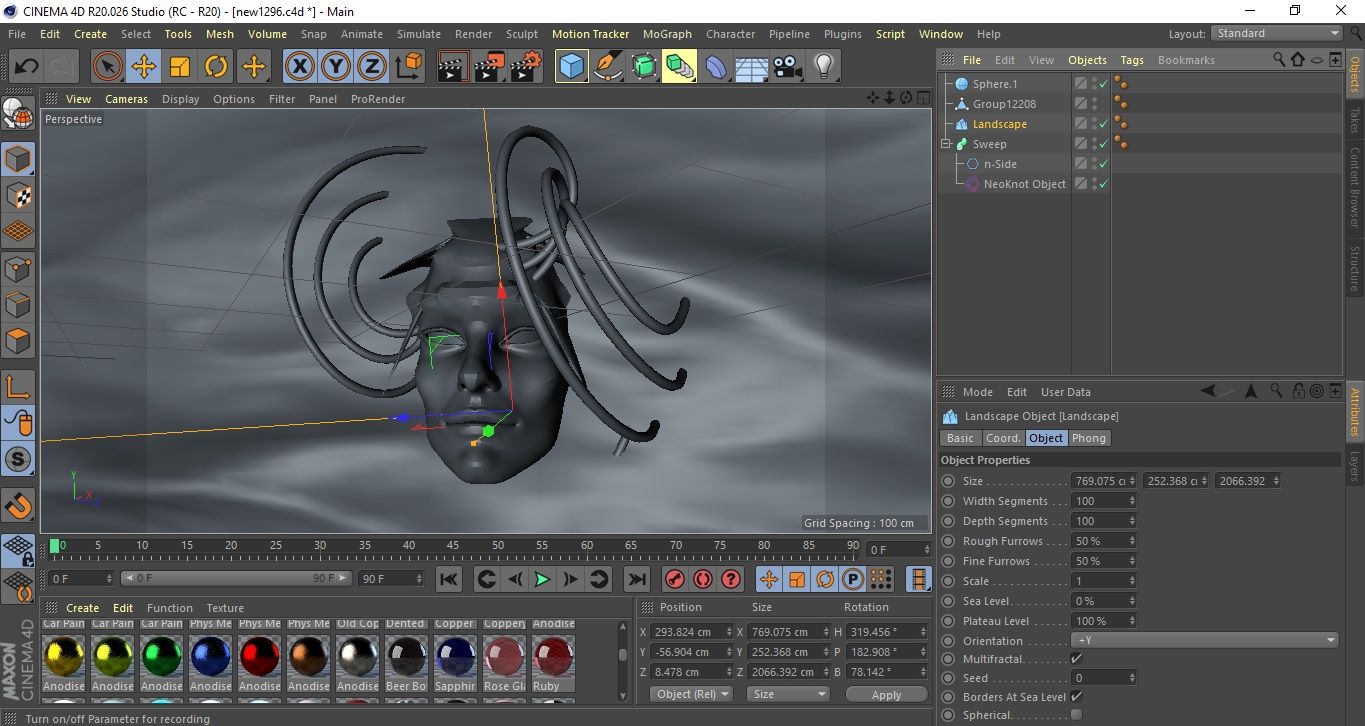Activate the Scale tool in top toolbar

pyautogui.click(x=180, y=67)
